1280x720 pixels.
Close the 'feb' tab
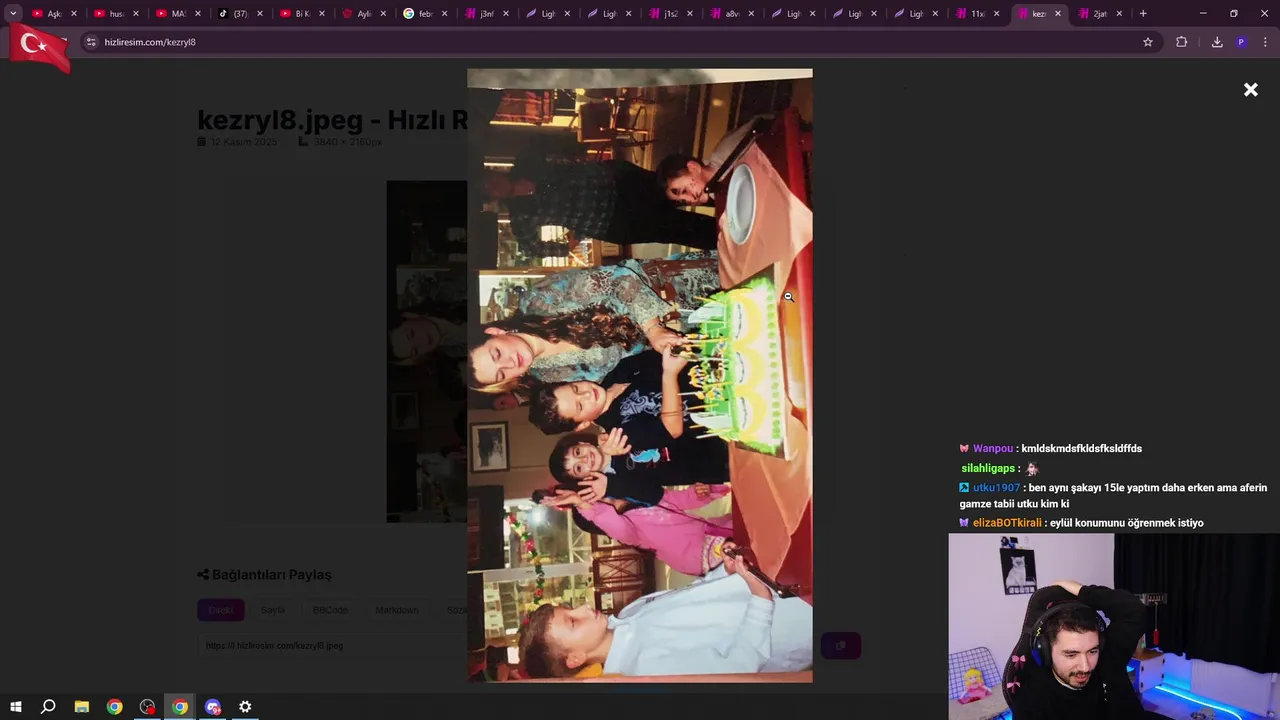coord(444,14)
